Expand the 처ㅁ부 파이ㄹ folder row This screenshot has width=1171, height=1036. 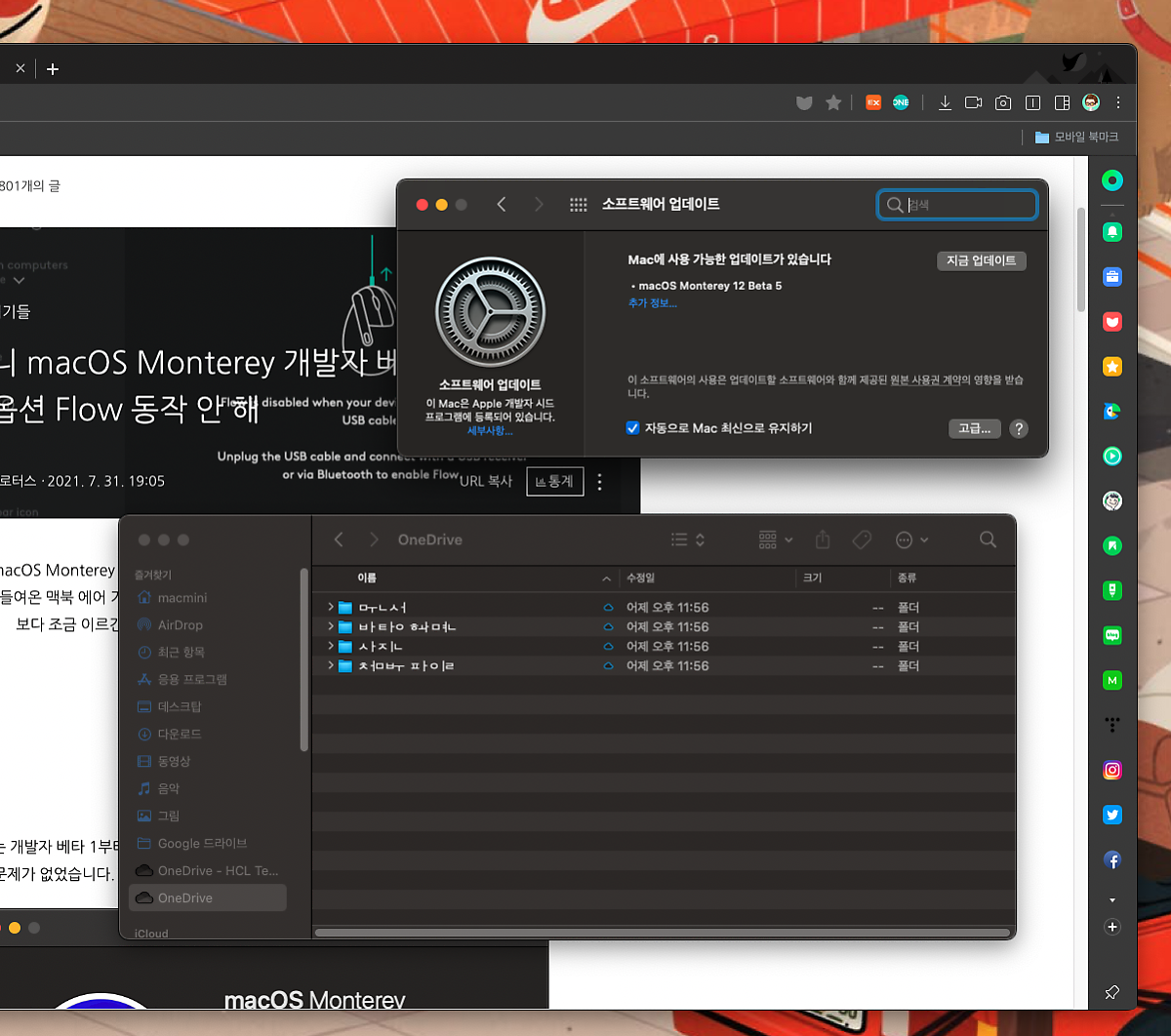coord(331,665)
